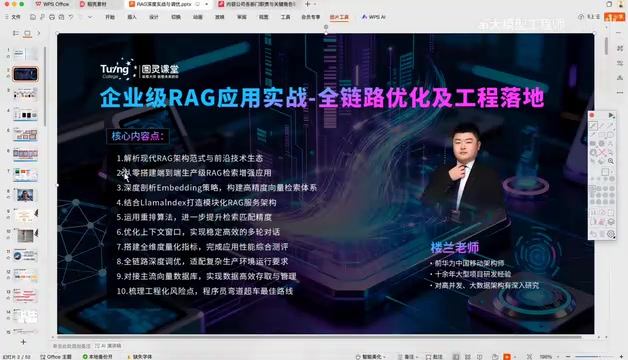Click the vertical scrollbar of slide editor
This screenshot has height=360, width=628.
click(x=606, y=46)
